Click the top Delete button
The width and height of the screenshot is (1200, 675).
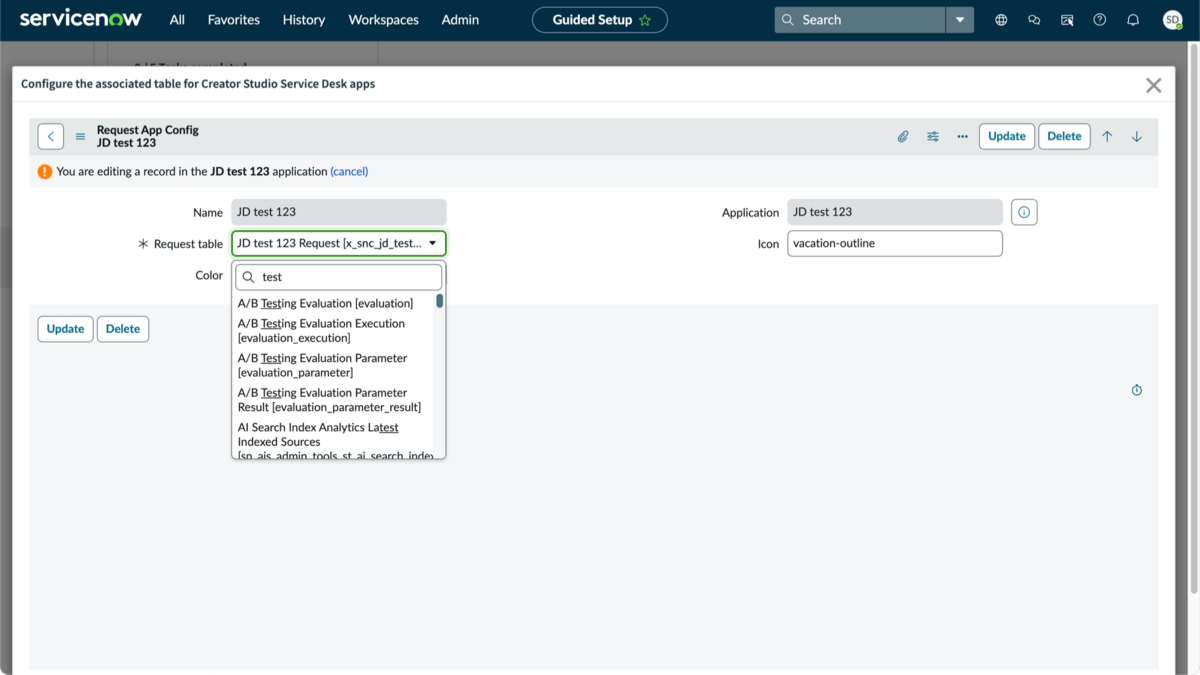(1064, 136)
